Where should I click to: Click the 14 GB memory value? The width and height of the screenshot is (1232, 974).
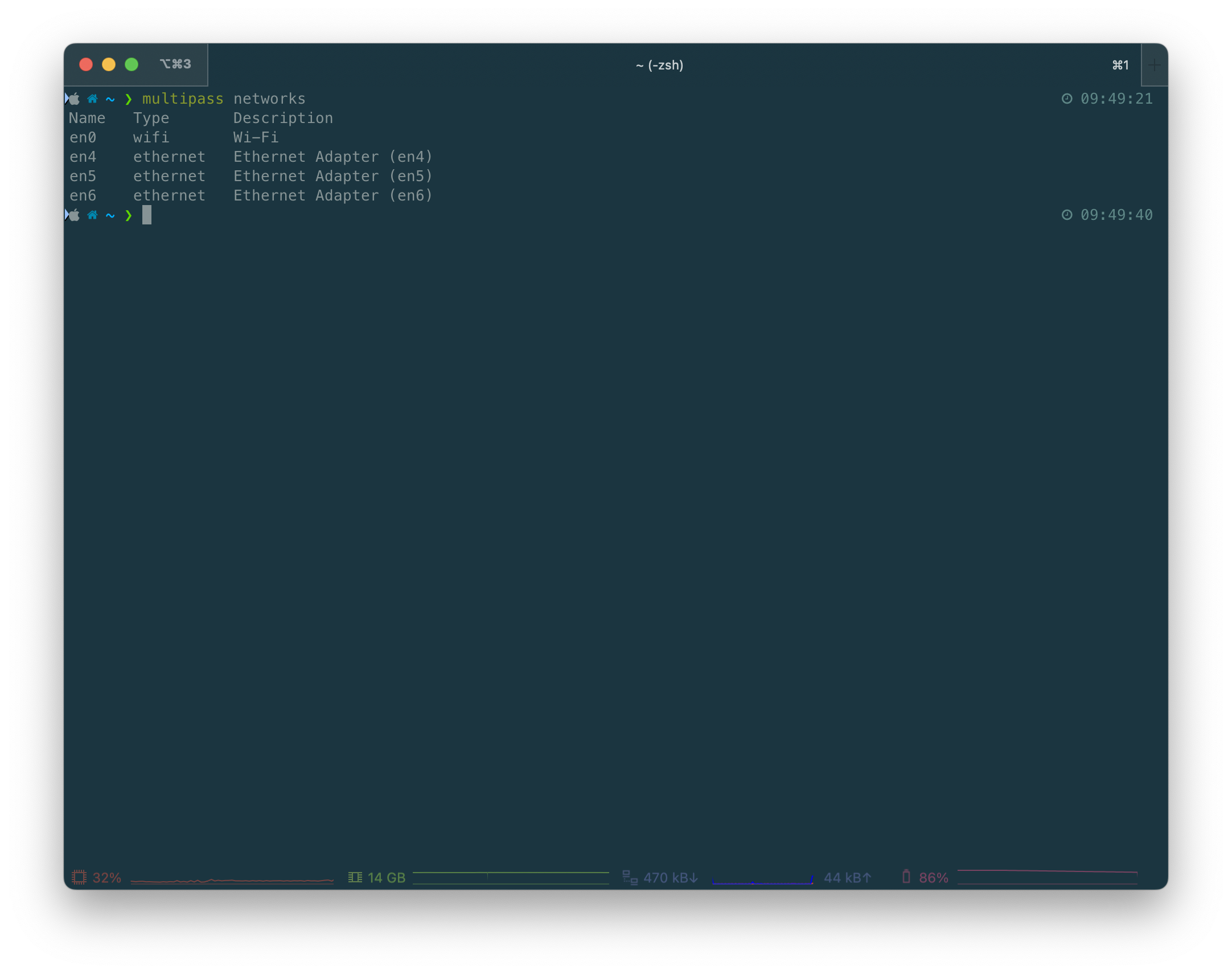(x=387, y=878)
